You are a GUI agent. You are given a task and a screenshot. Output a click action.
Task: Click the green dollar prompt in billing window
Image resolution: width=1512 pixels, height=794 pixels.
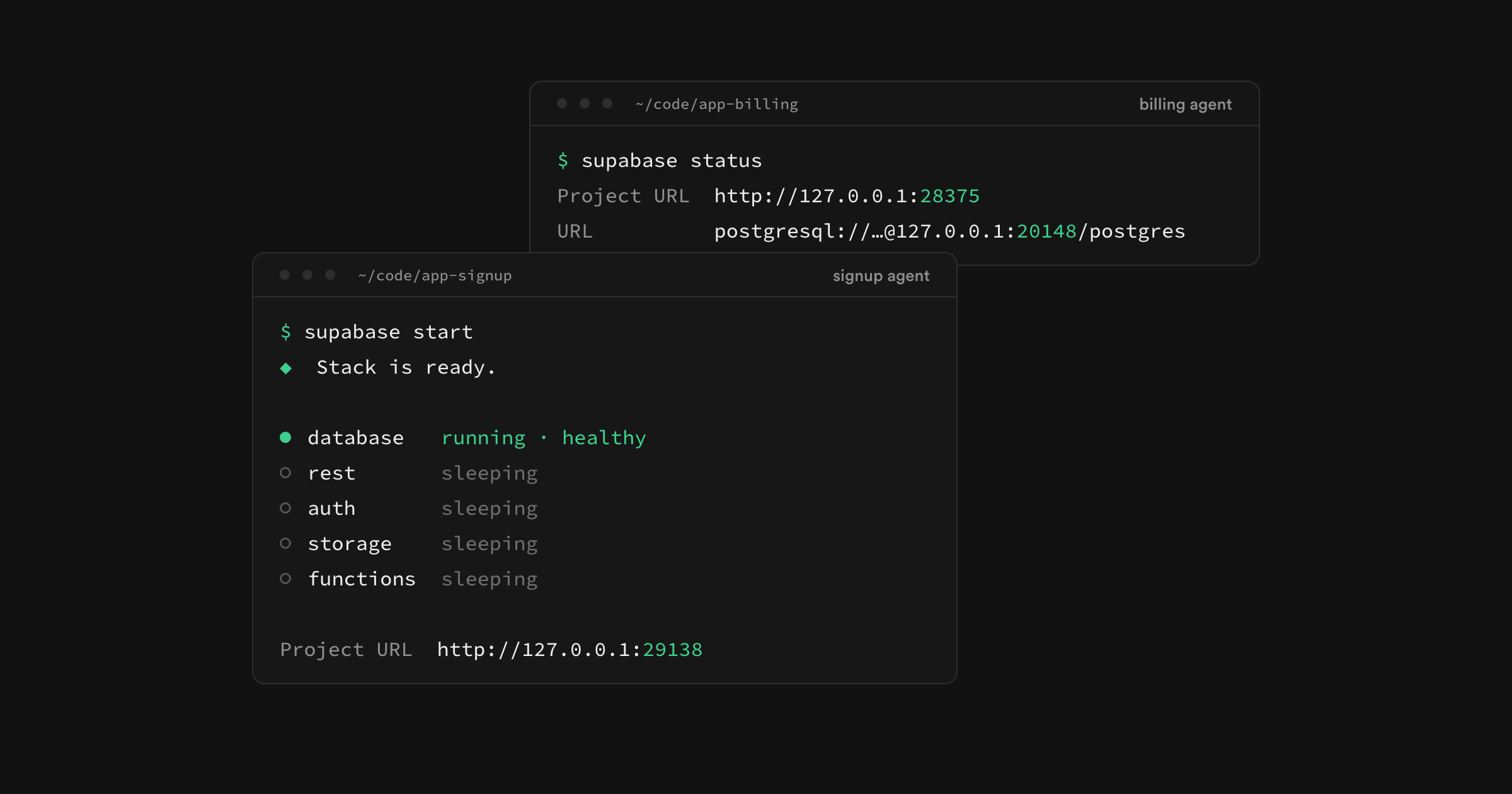click(563, 160)
